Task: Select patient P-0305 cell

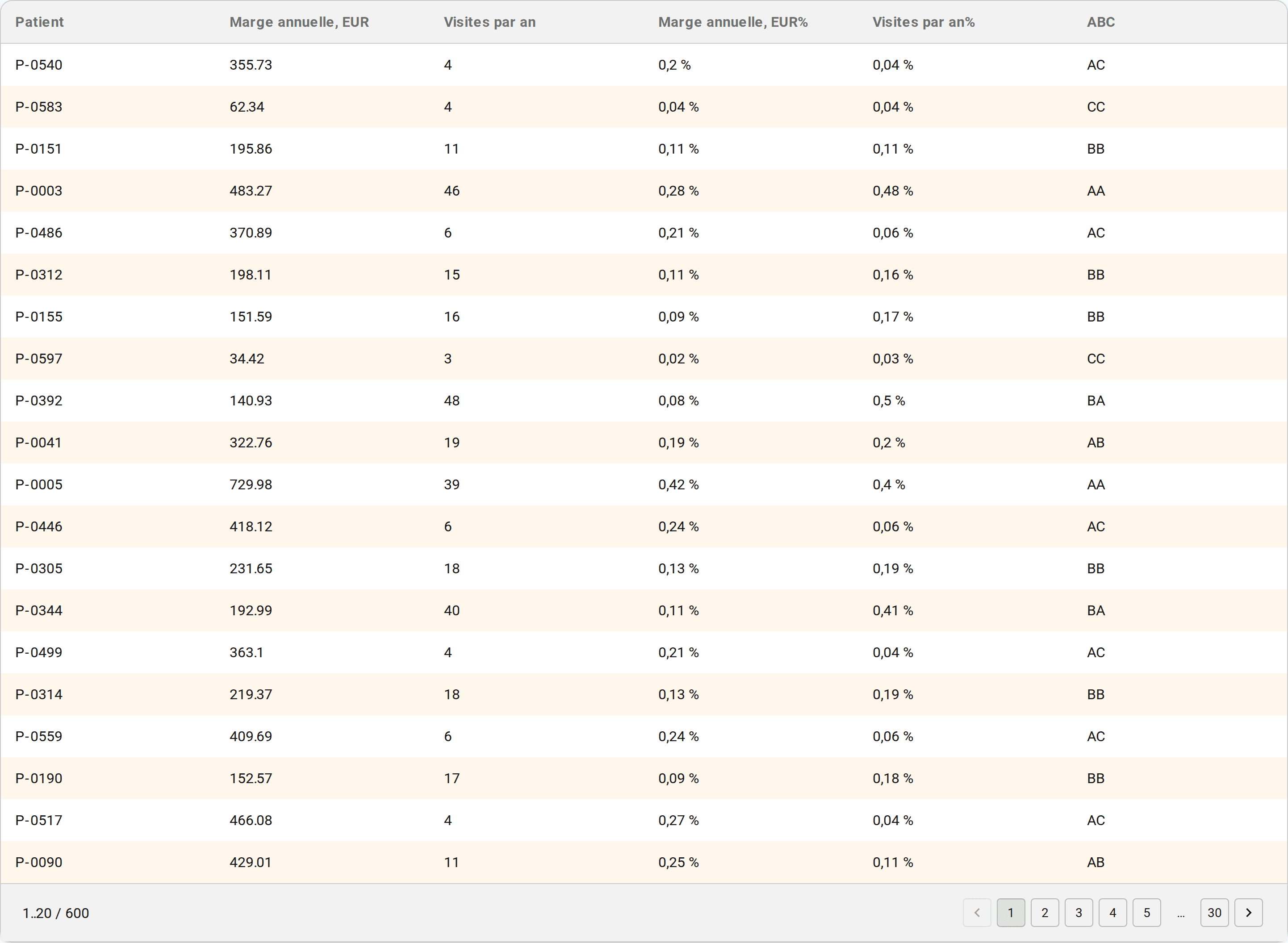Action: click(x=39, y=568)
